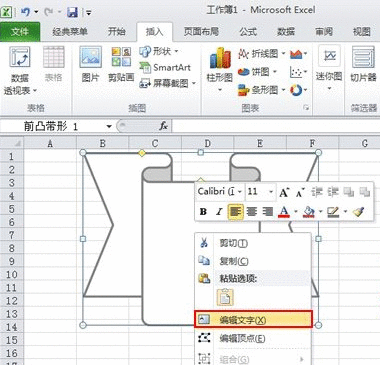Toggle Align Right in mini toolbar

click(267, 212)
